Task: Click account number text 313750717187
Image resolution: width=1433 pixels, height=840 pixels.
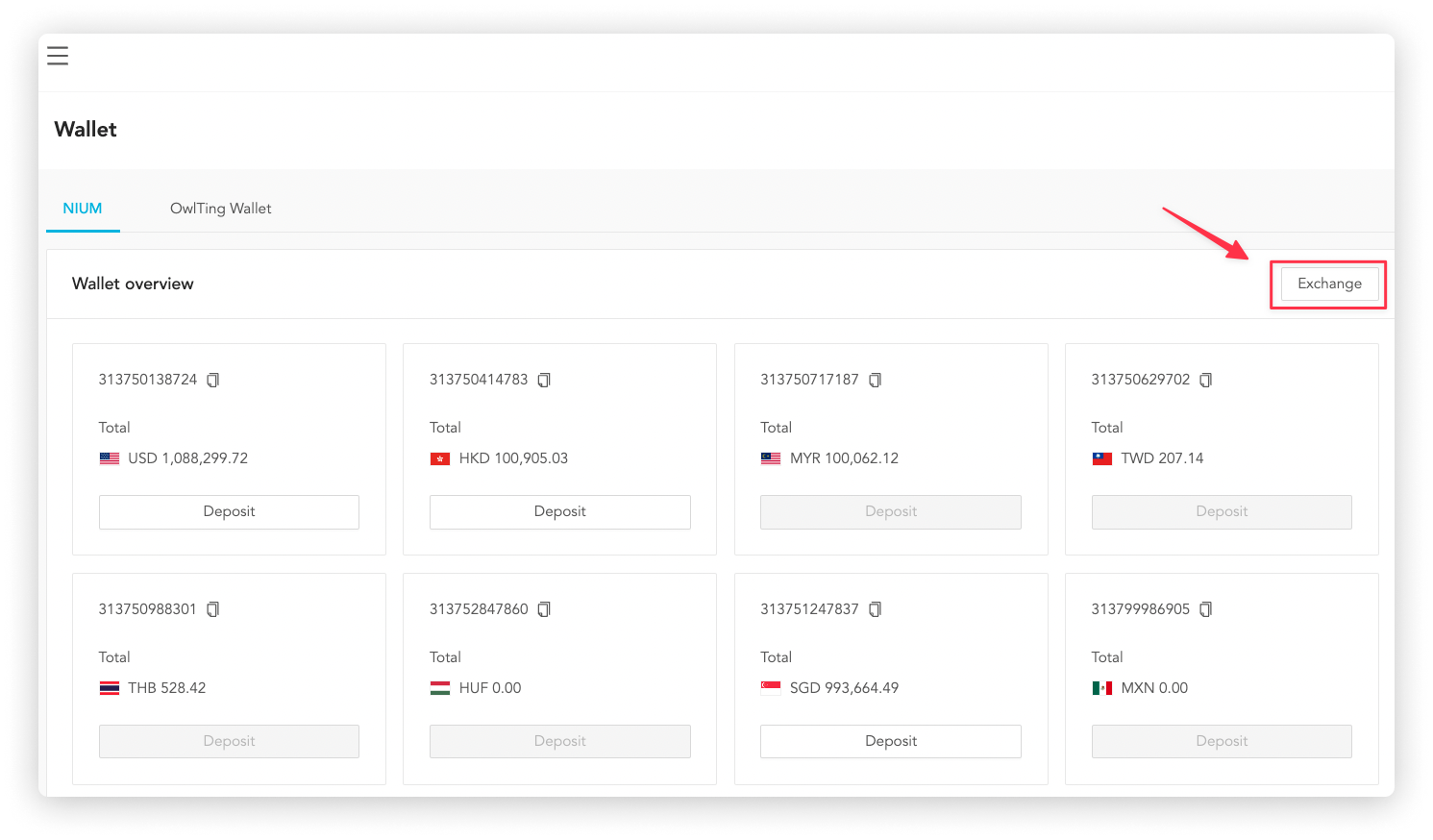Action: pyautogui.click(x=809, y=380)
